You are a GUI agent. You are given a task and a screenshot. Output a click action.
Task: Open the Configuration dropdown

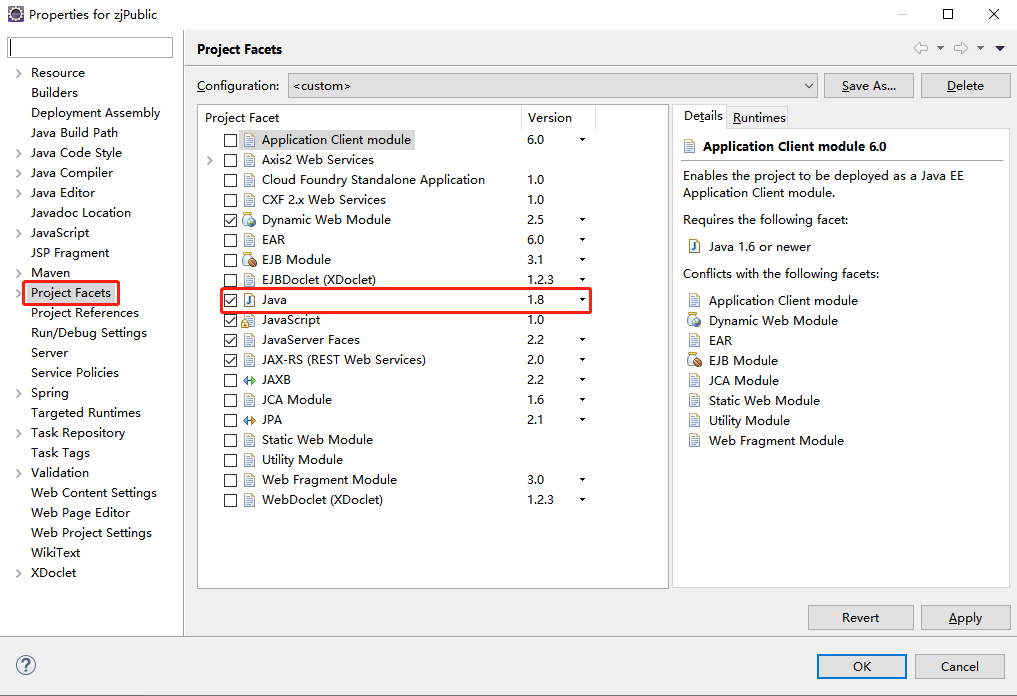808,85
